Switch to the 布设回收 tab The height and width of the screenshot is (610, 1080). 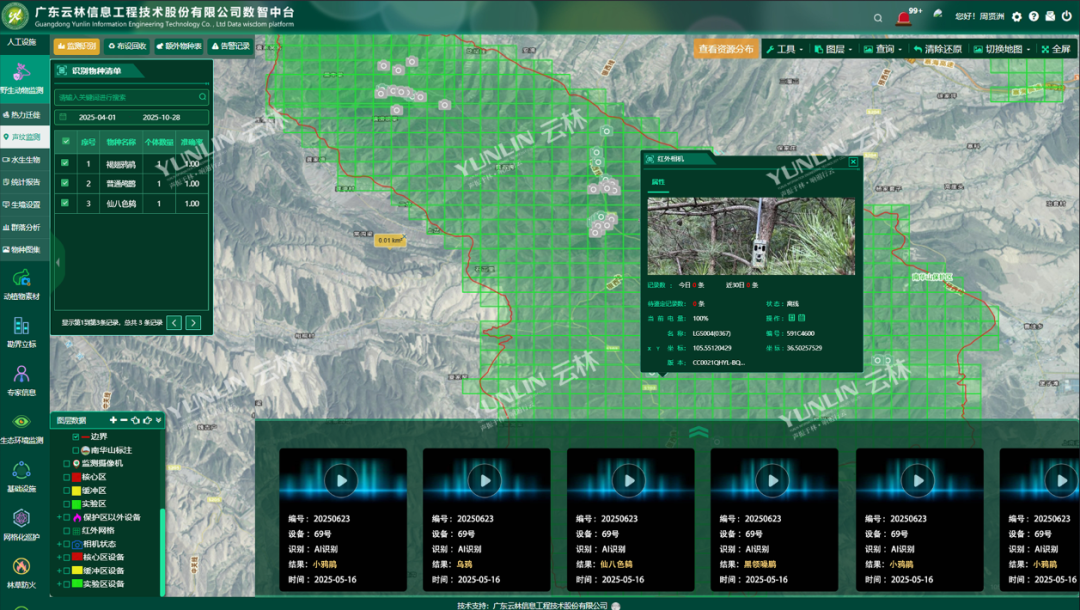click(127, 46)
